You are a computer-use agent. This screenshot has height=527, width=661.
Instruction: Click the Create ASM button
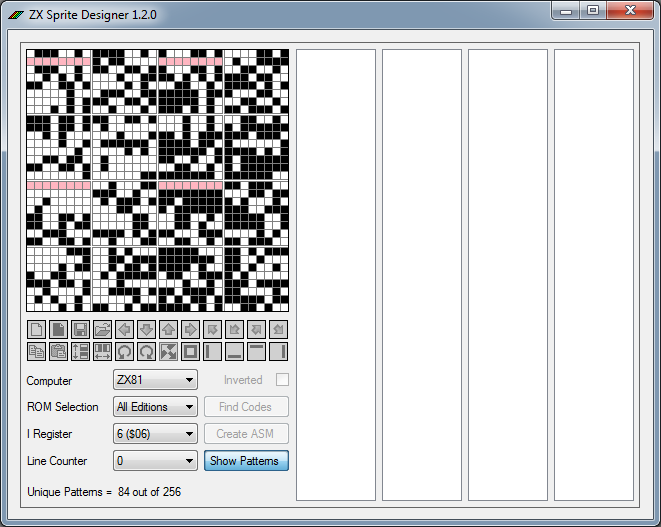(x=246, y=434)
